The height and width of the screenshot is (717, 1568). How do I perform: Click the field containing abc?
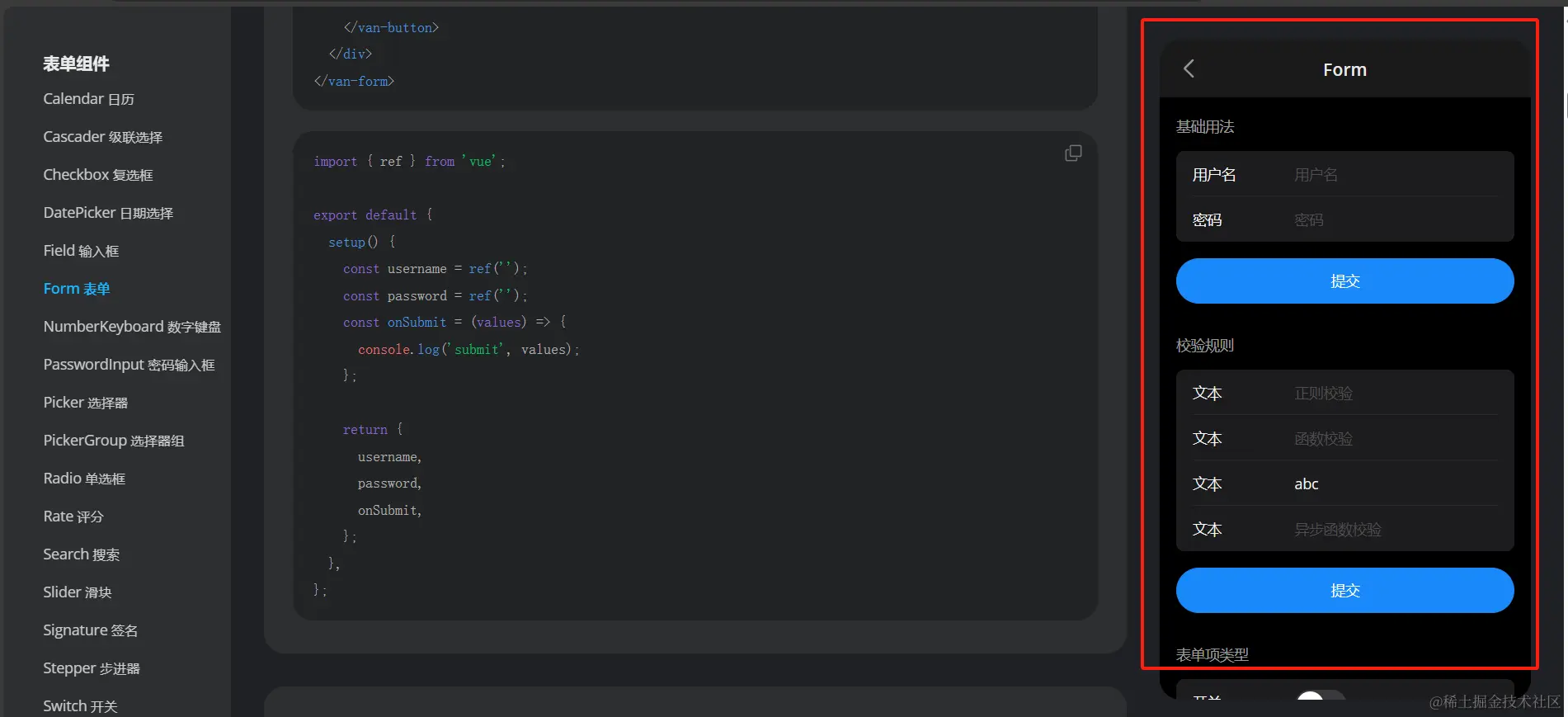click(1396, 484)
